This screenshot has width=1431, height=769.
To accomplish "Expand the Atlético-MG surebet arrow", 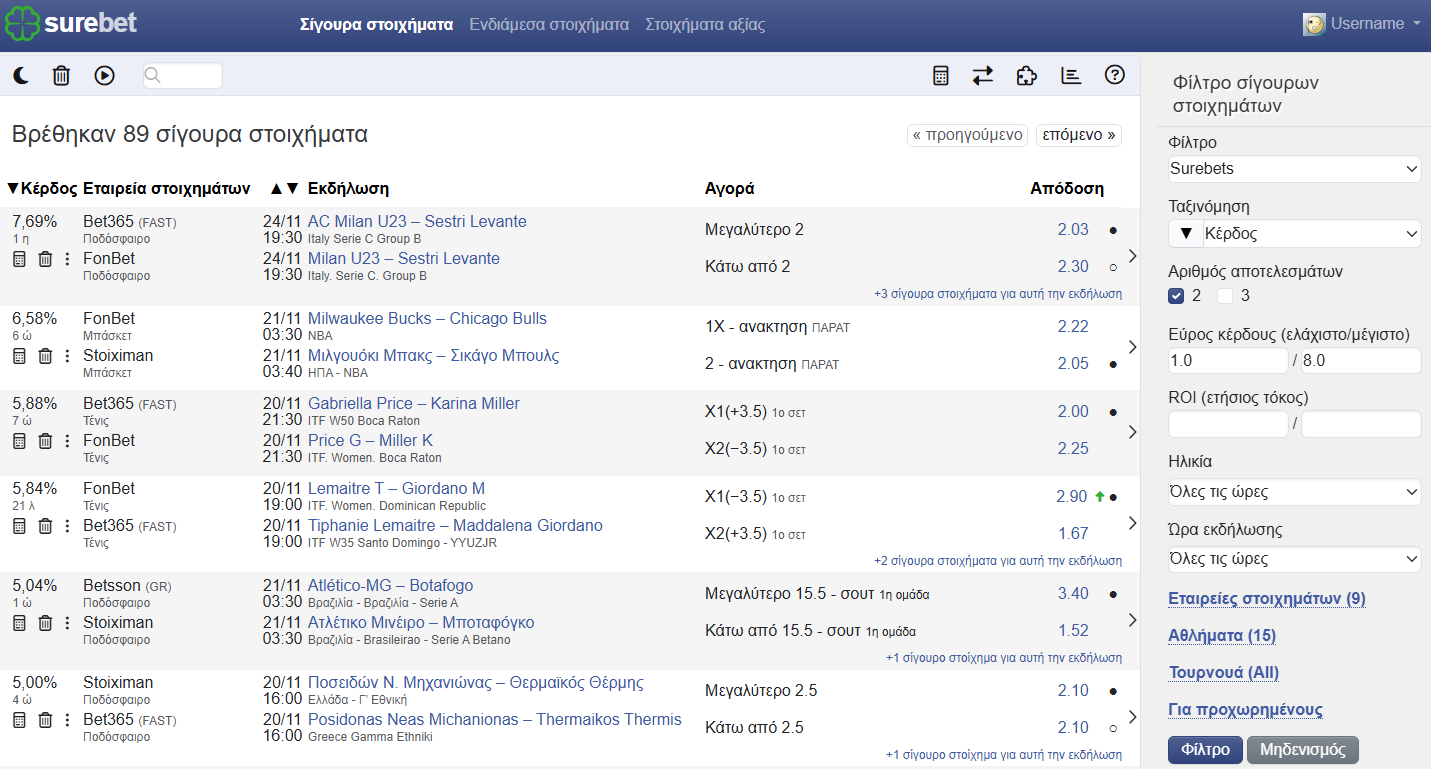I will [1132, 620].
